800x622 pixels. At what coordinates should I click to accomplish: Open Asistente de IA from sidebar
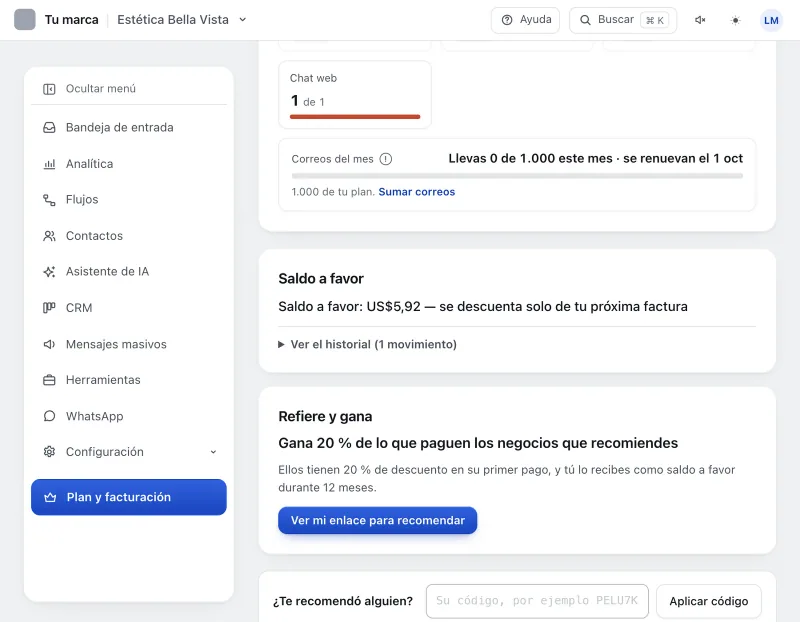click(129, 271)
